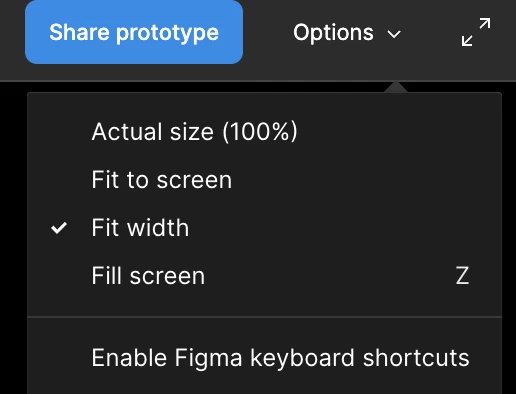Toggle the Enable Figma keyboard shortcuts entry
516x394 pixels.
pyautogui.click(x=264, y=358)
